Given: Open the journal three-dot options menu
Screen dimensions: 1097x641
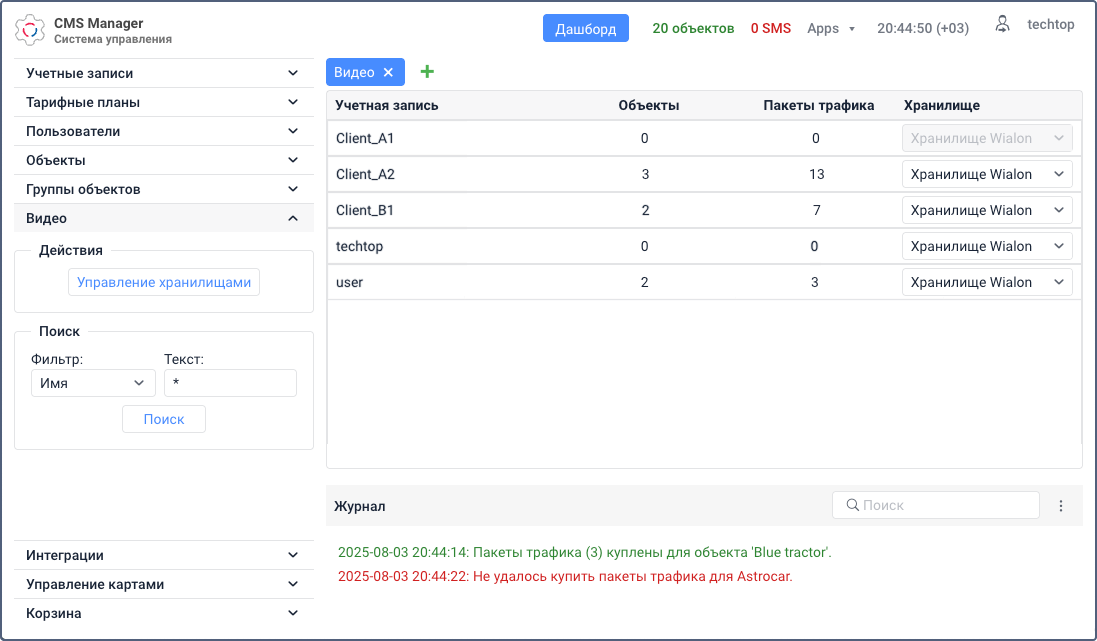Looking at the screenshot, I should coord(1061,506).
